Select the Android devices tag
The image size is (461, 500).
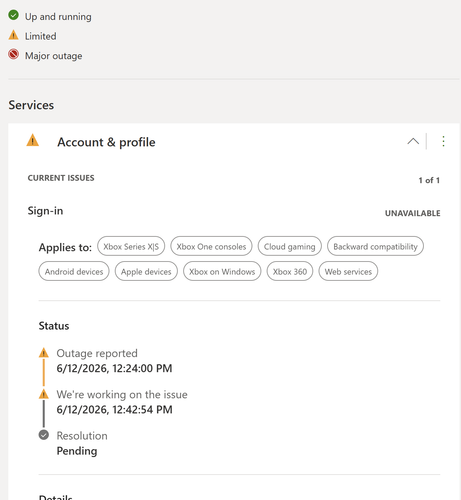pyautogui.click(x=74, y=271)
